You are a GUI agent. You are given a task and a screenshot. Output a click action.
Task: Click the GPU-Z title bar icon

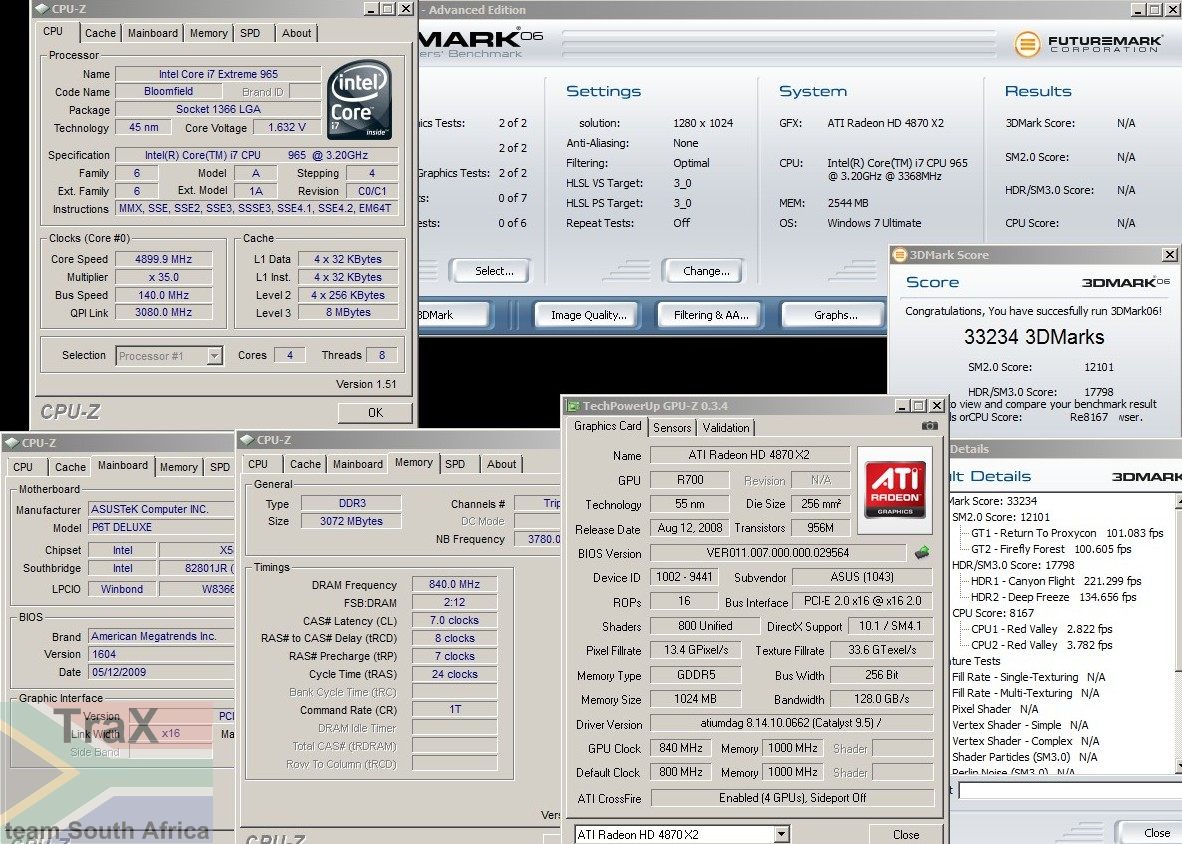click(574, 406)
